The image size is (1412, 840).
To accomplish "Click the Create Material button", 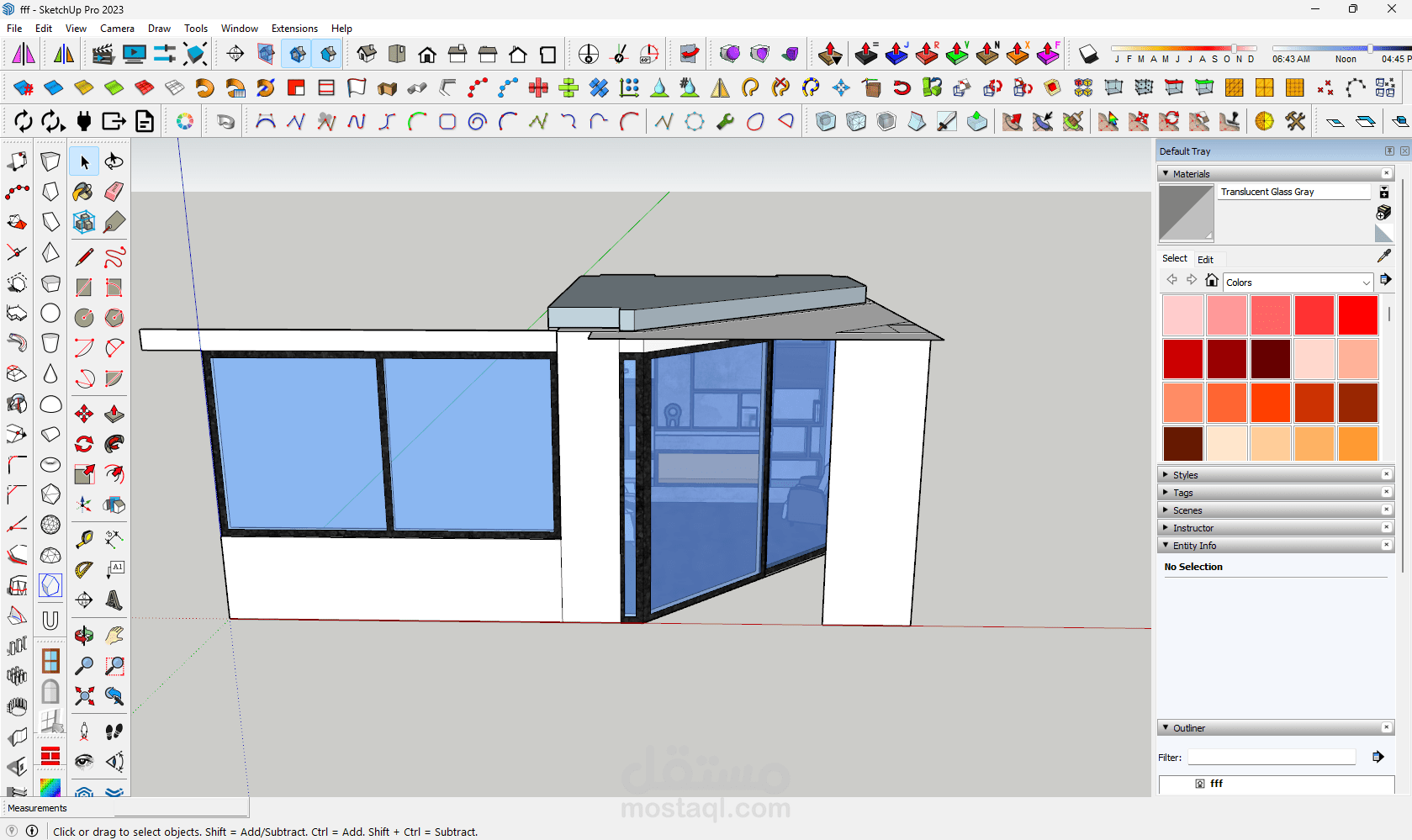I will point(1383,213).
